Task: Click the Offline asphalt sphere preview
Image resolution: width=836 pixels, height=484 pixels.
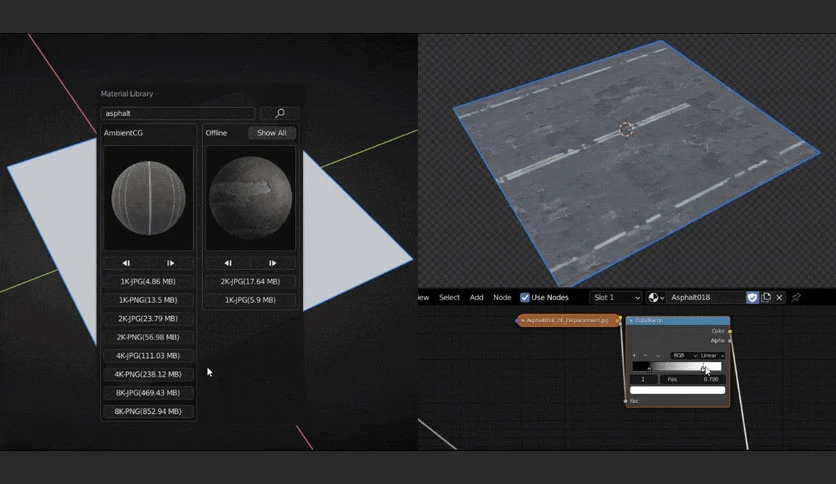Action: point(250,198)
